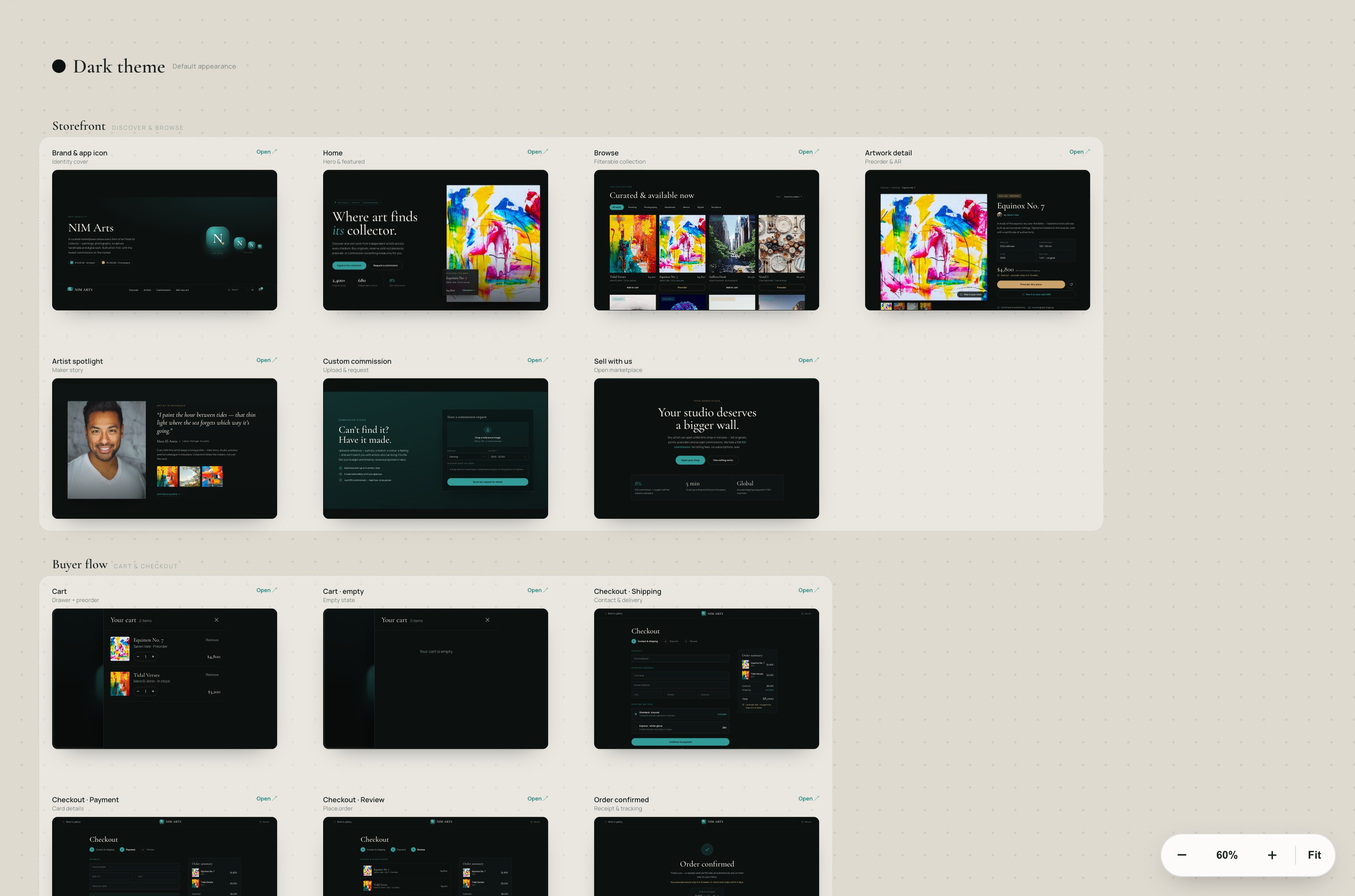Open the Order confirmed screen link
The width and height of the screenshot is (1355, 896).
tap(808, 799)
